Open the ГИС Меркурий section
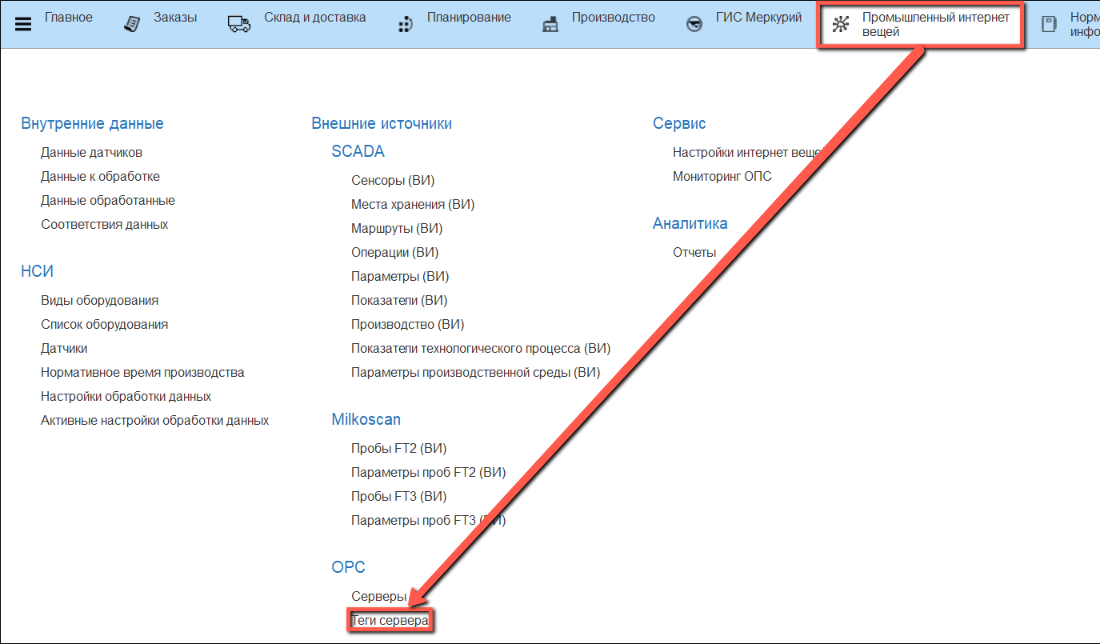The image size is (1100, 644). [758, 18]
